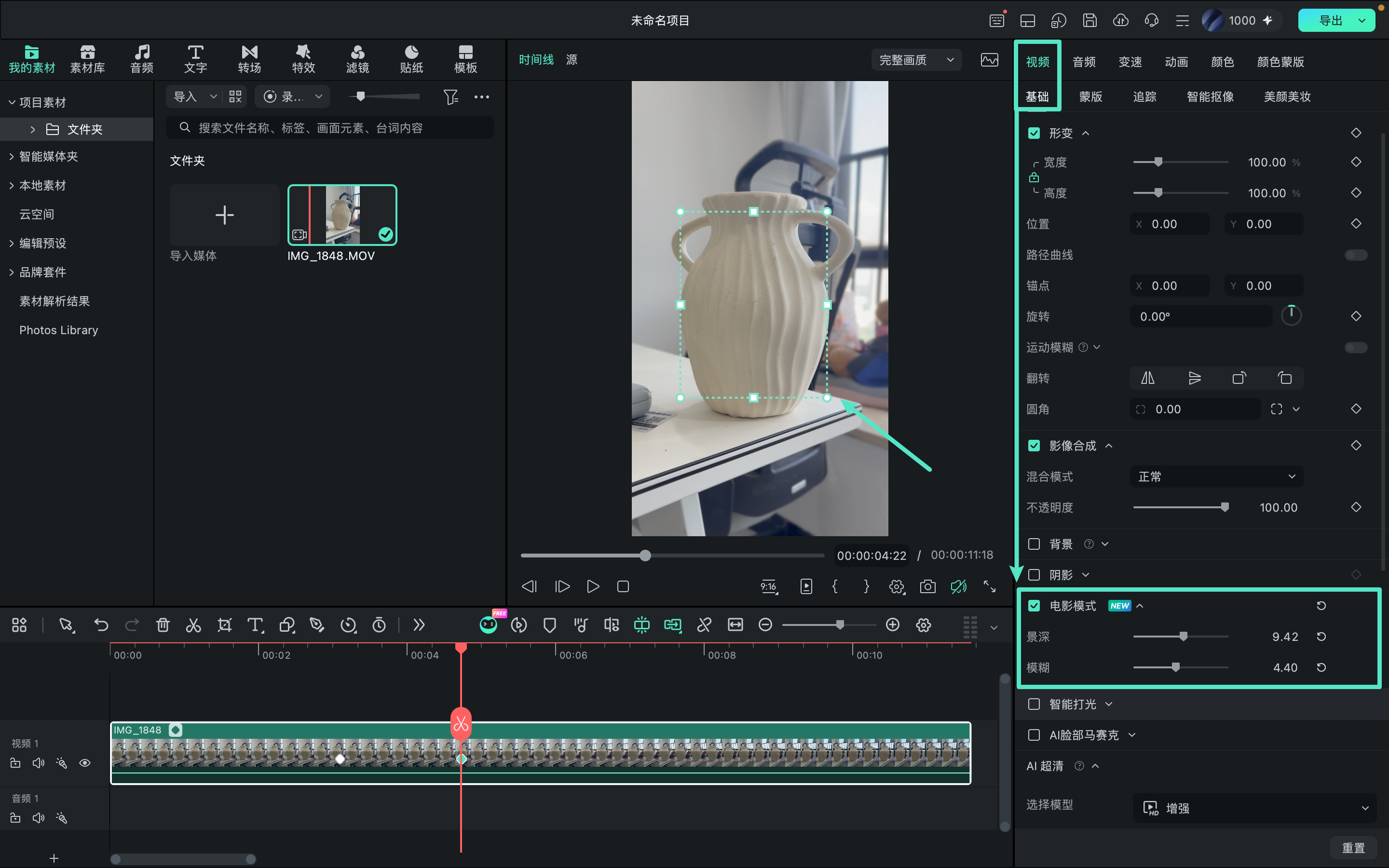Add text with the T tool icon
This screenshot has width=1389, height=868.
255,625
